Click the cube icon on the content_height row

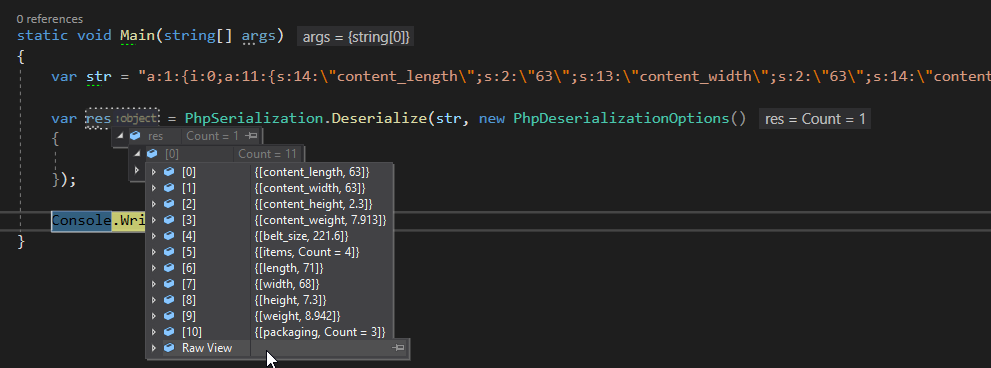pyautogui.click(x=169, y=204)
